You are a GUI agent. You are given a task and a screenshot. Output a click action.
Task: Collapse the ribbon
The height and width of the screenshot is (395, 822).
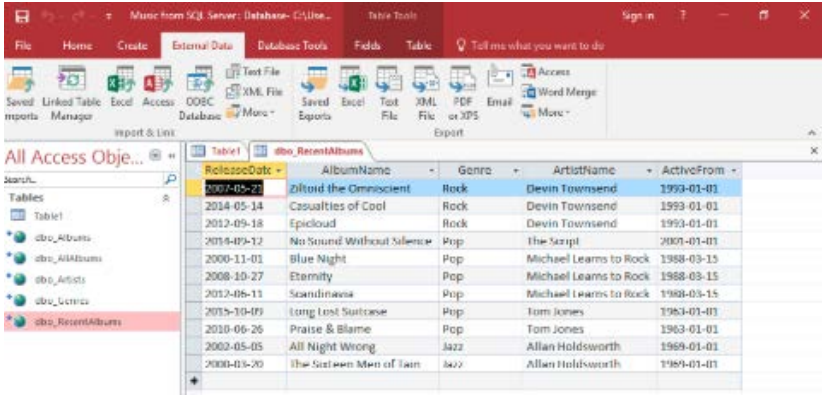[x=813, y=132]
